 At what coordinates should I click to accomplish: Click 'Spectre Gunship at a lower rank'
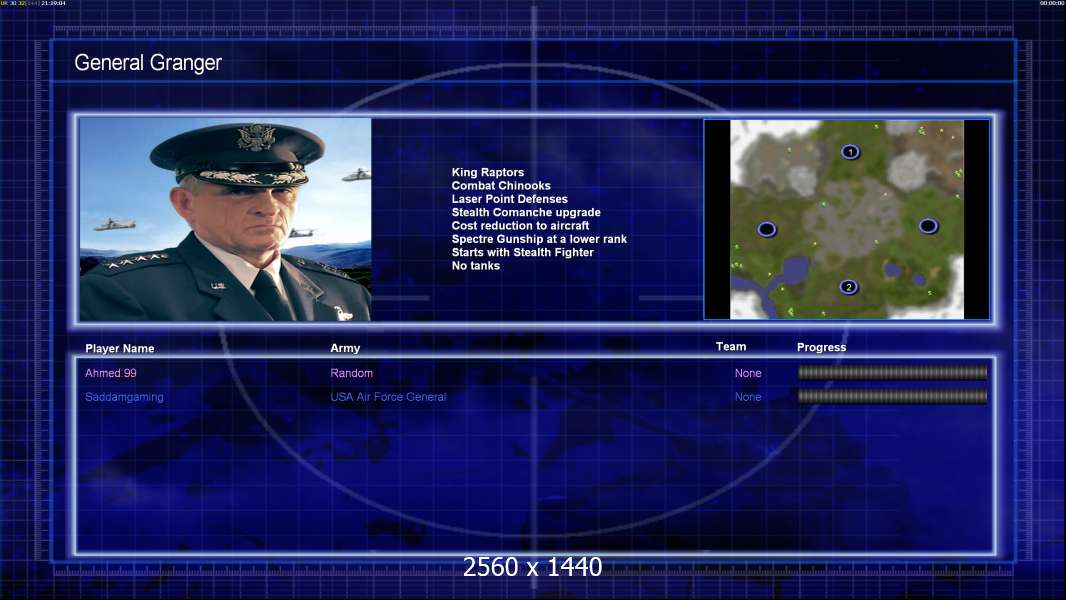(539, 239)
